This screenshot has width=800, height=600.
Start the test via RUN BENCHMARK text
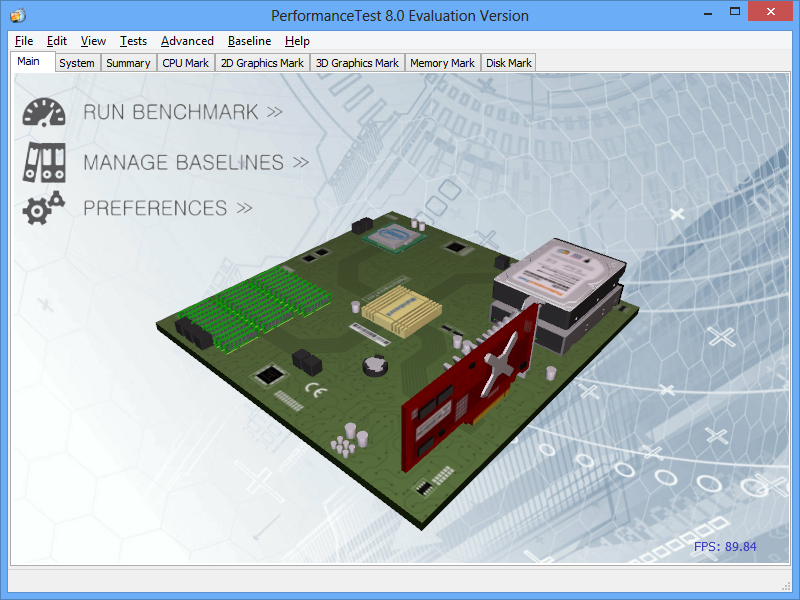coord(183,112)
